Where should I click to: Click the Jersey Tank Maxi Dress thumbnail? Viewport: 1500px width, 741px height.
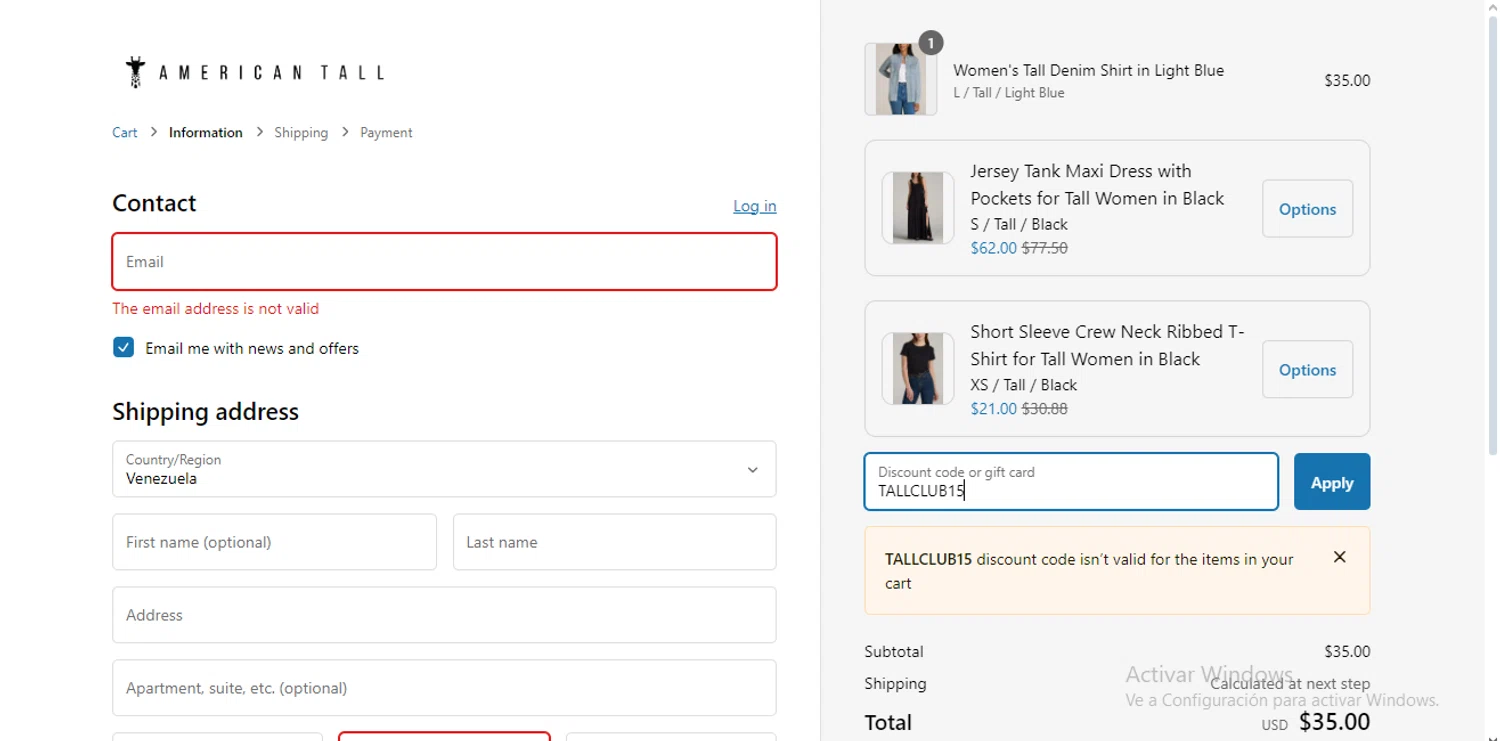tap(918, 208)
